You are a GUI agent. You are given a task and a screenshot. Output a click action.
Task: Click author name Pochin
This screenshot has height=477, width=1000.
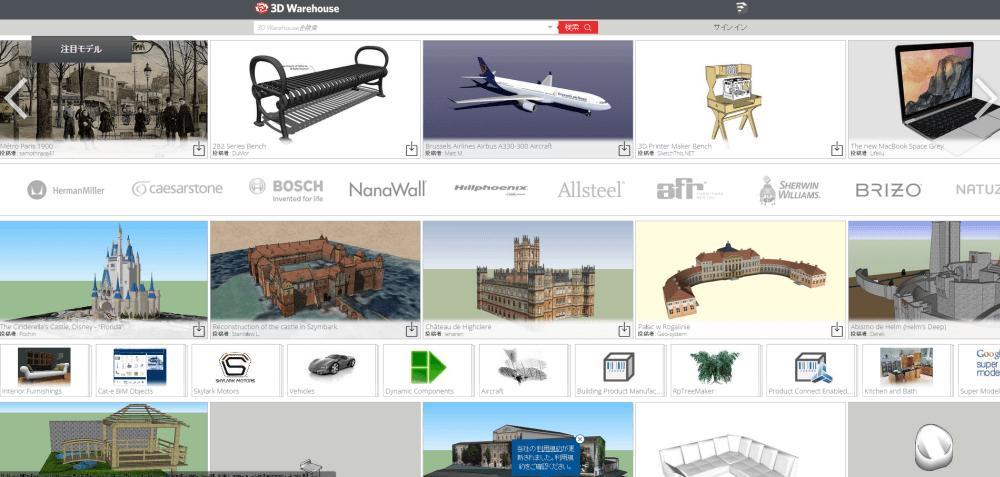[27, 334]
